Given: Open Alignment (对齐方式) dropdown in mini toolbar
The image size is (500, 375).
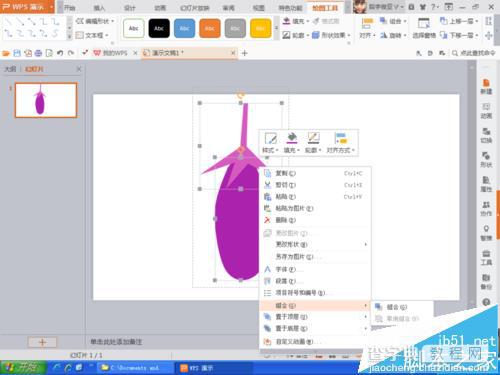Looking at the screenshot, I should pos(340,143).
